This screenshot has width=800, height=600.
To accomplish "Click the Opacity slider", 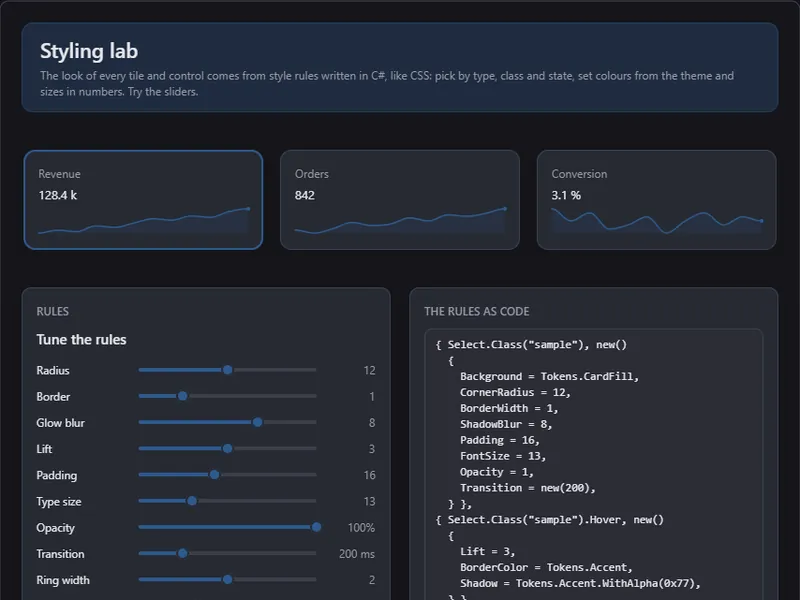I will tap(228, 527).
